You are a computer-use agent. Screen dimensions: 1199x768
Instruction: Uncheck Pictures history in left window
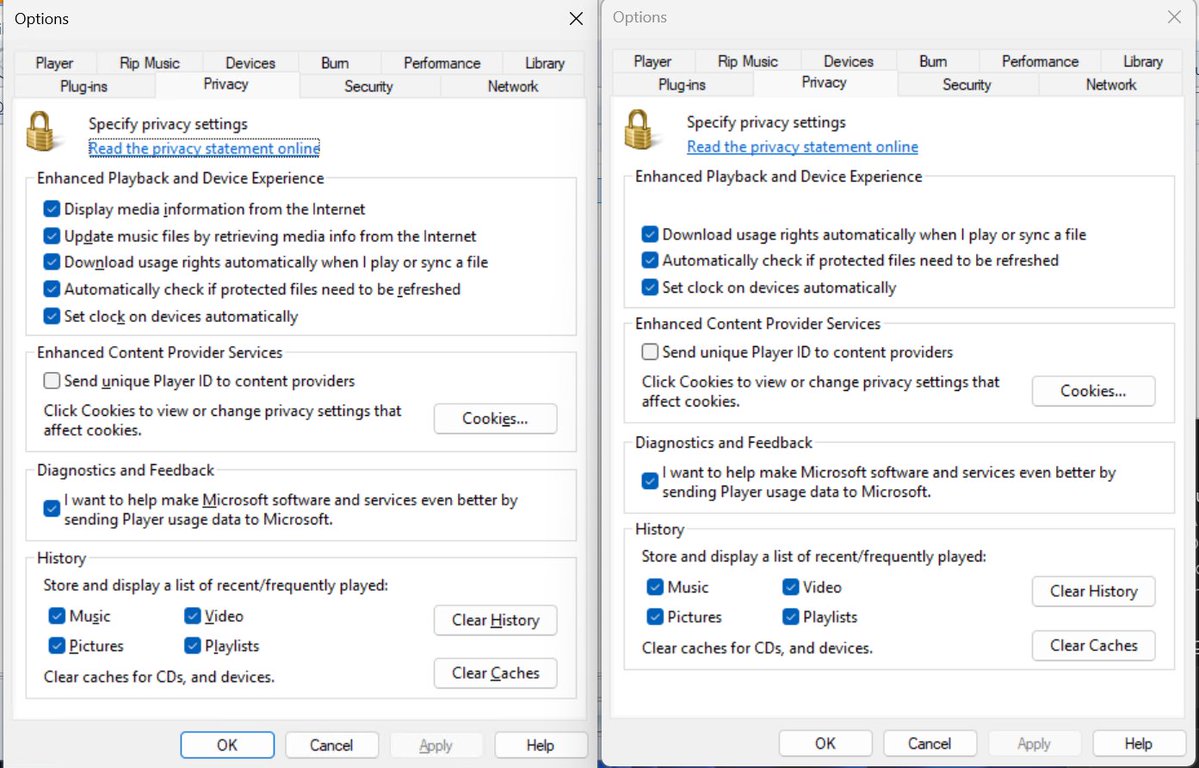point(57,646)
